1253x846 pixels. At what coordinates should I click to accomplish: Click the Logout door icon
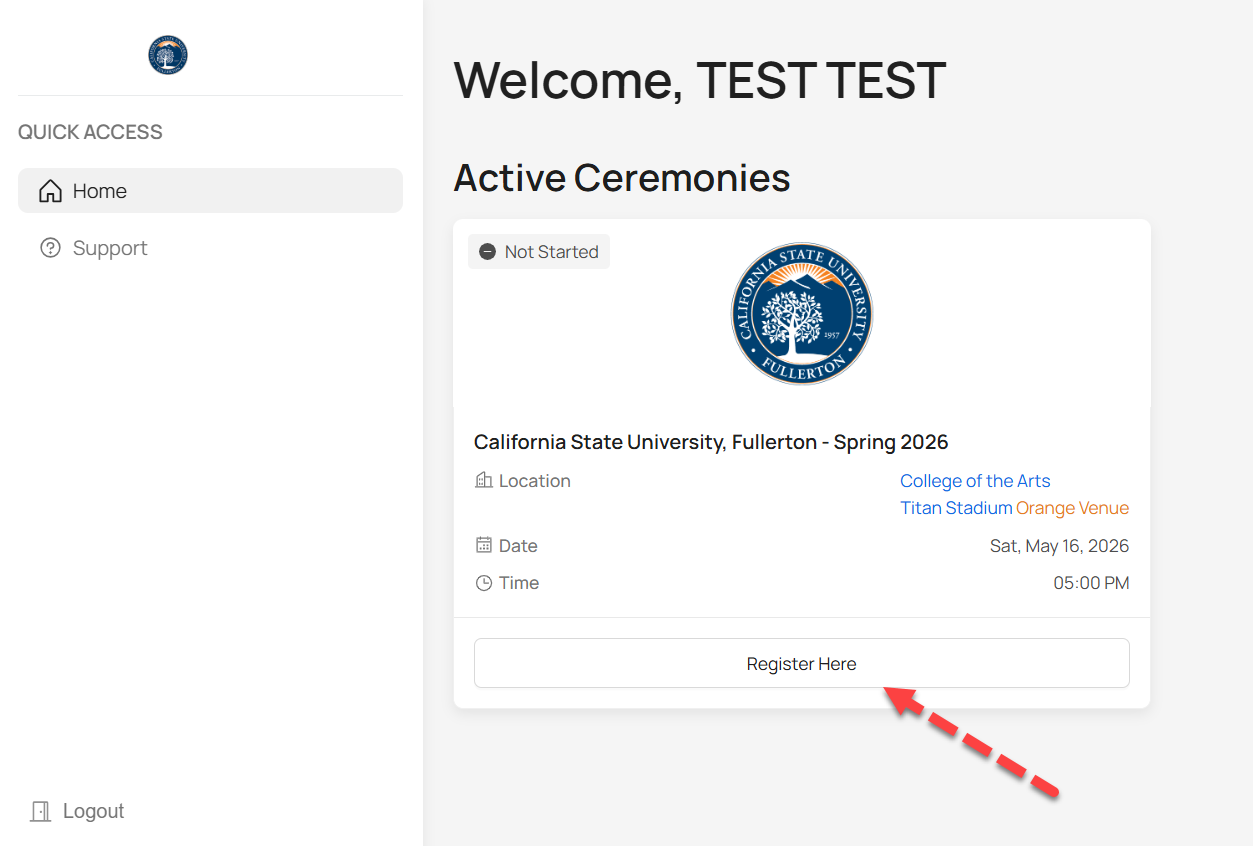coord(38,810)
